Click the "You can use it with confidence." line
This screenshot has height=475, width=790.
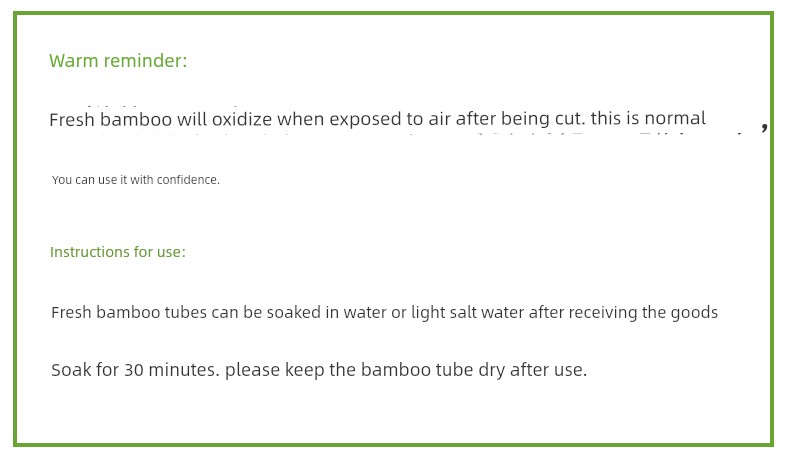pos(136,180)
